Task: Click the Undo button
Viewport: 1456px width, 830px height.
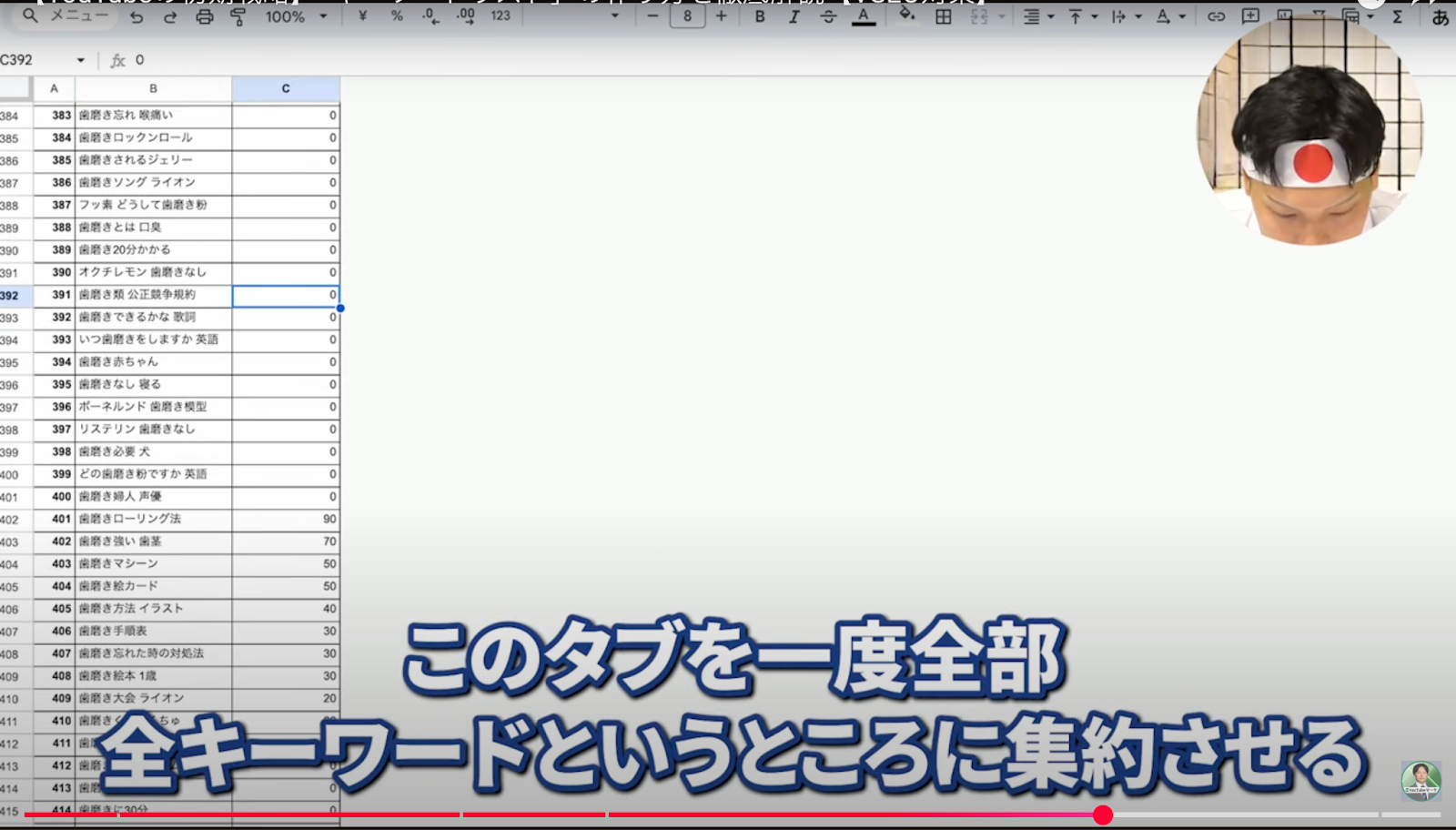Action: click(136, 15)
